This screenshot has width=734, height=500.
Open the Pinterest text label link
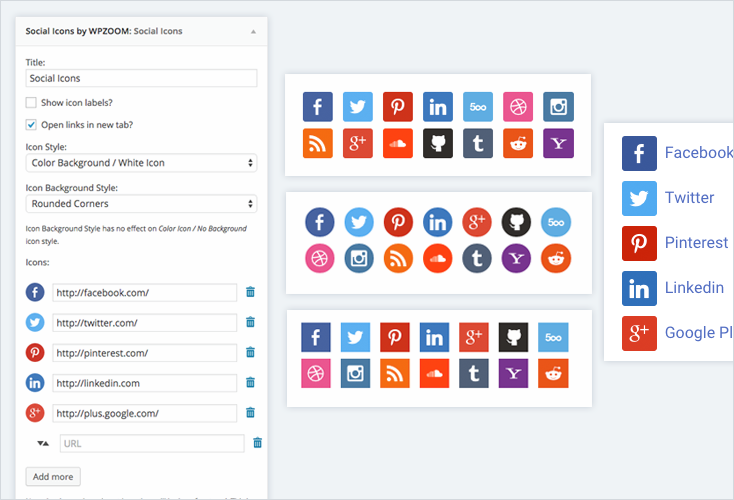[x=697, y=243]
